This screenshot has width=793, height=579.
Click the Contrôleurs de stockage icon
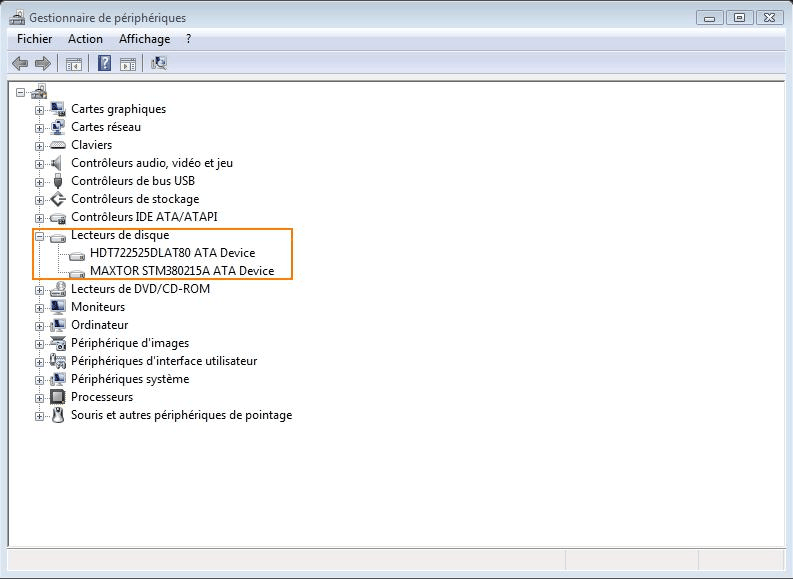pyautogui.click(x=58, y=199)
